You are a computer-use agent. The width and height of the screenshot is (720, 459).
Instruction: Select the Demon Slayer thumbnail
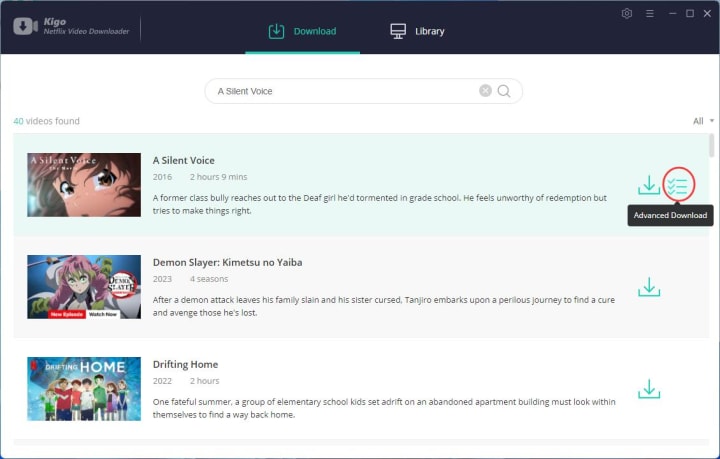[x=84, y=287]
